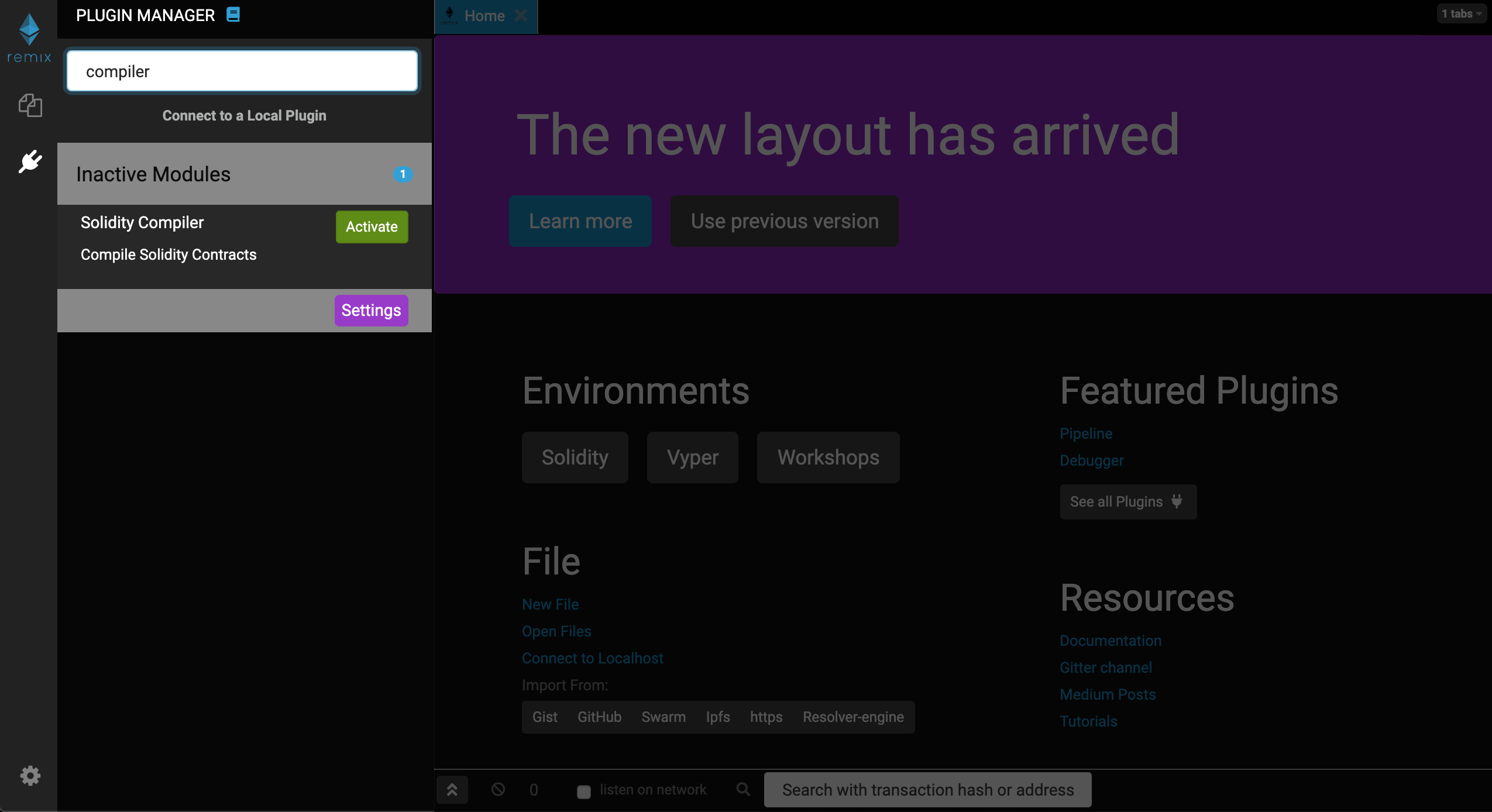Viewport: 1492px width, 812px height.
Task: Import from Swarm
Action: click(x=664, y=717)
